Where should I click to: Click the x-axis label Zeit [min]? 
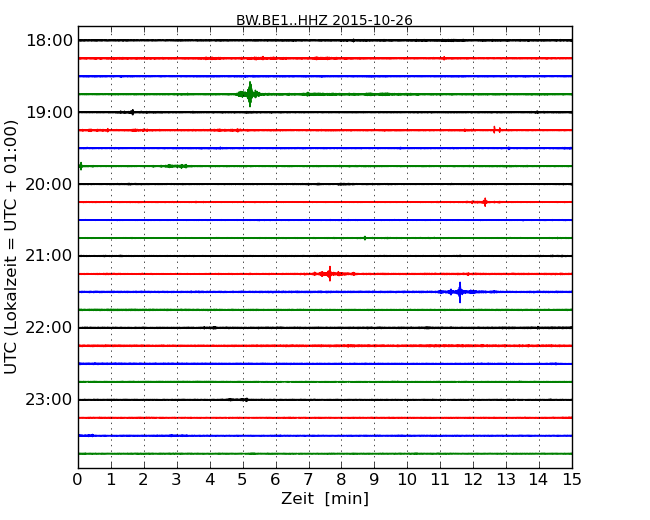[325, 498]
